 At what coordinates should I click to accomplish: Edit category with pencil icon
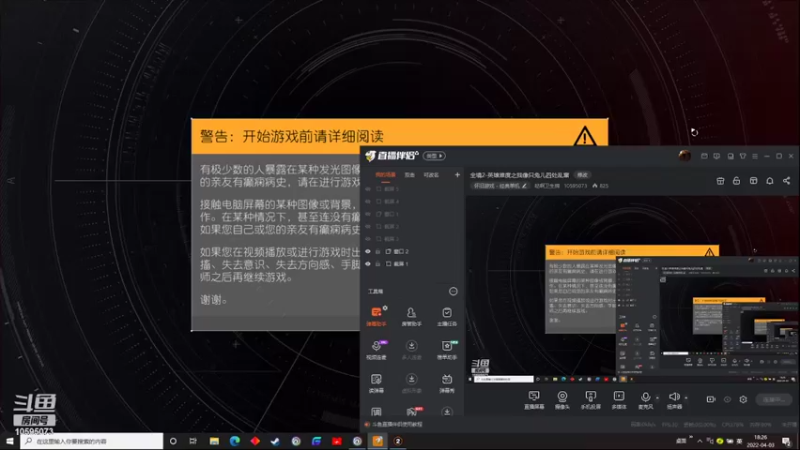point(524,186)
